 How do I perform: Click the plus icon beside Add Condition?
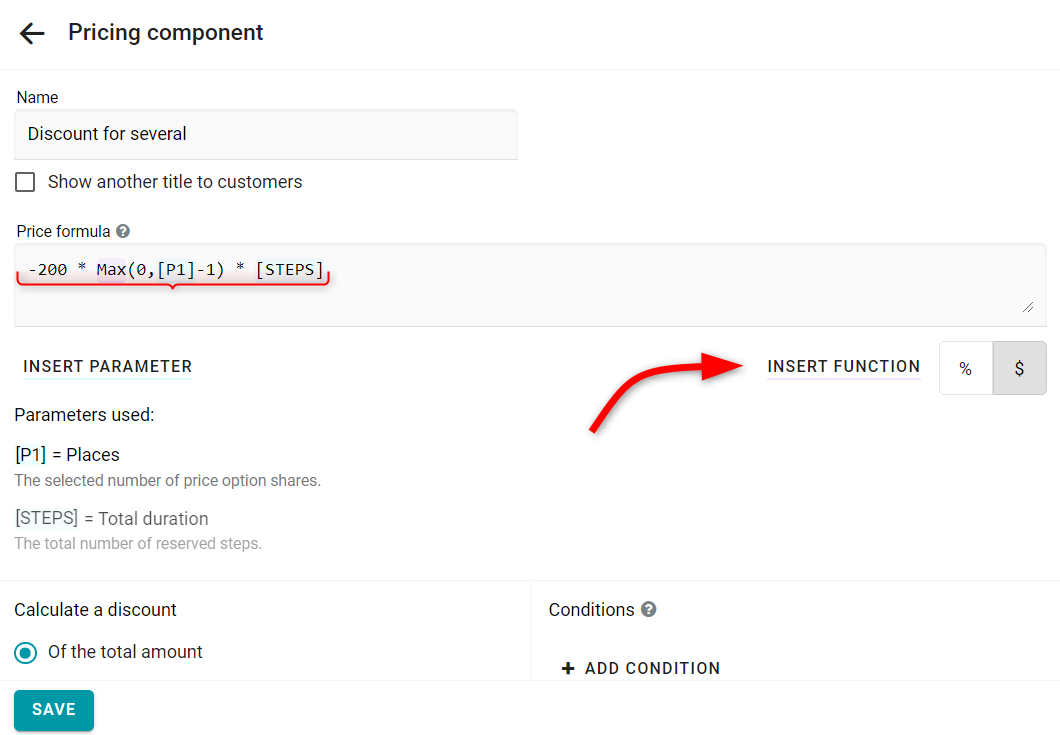click(x=568, y=668)
